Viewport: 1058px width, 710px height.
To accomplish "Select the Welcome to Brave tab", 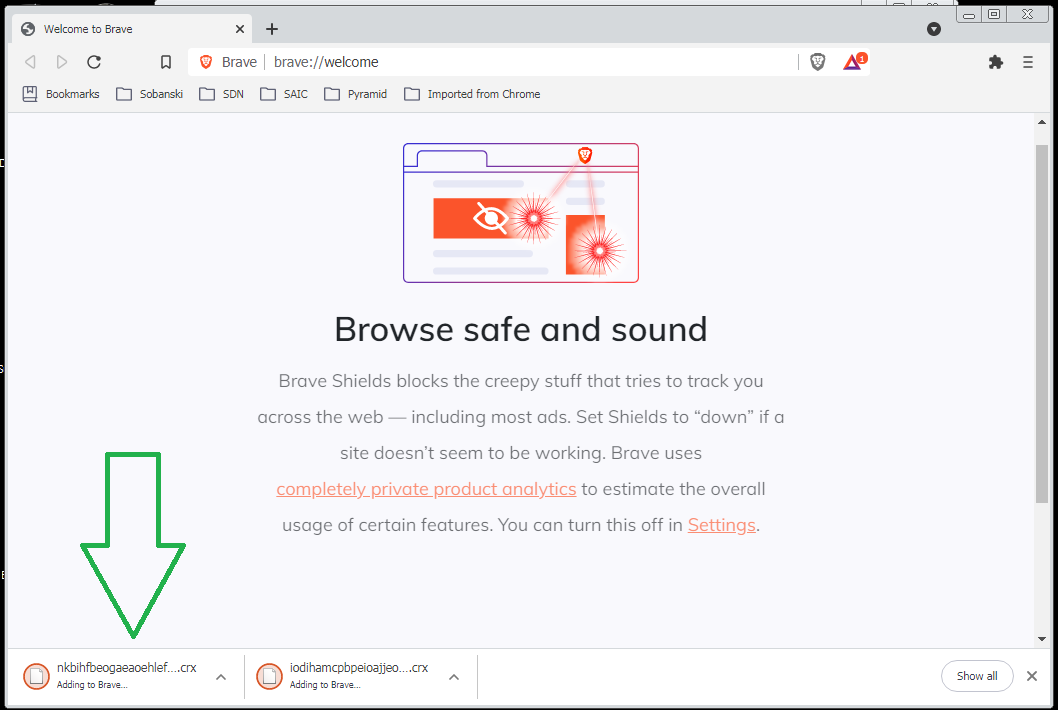I will click(x=132, y=29).
